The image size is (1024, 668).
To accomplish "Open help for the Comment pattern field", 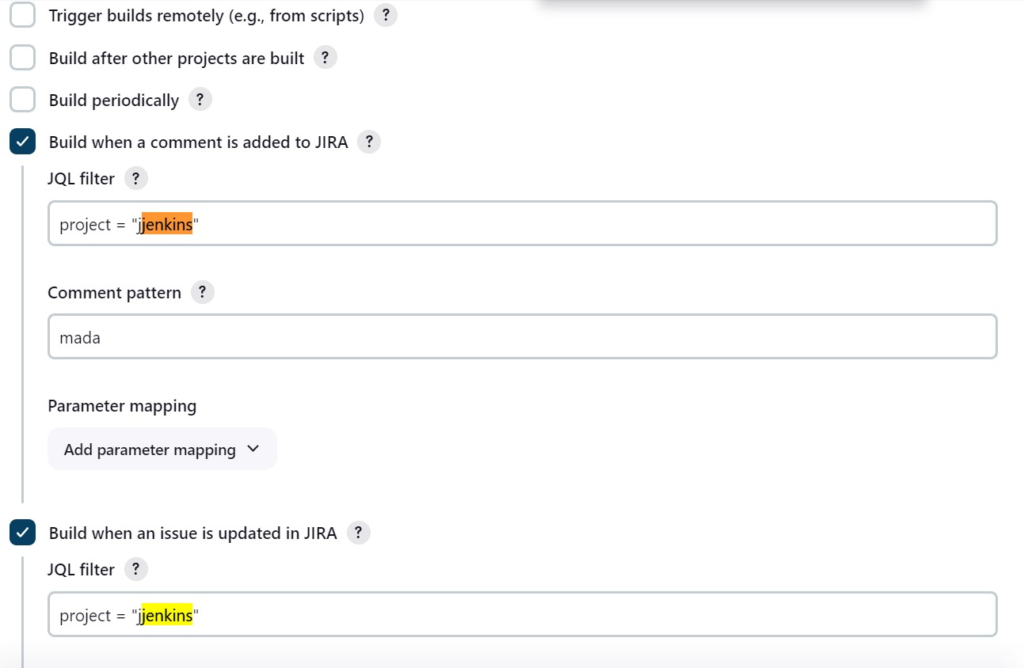I will (202, 292).
